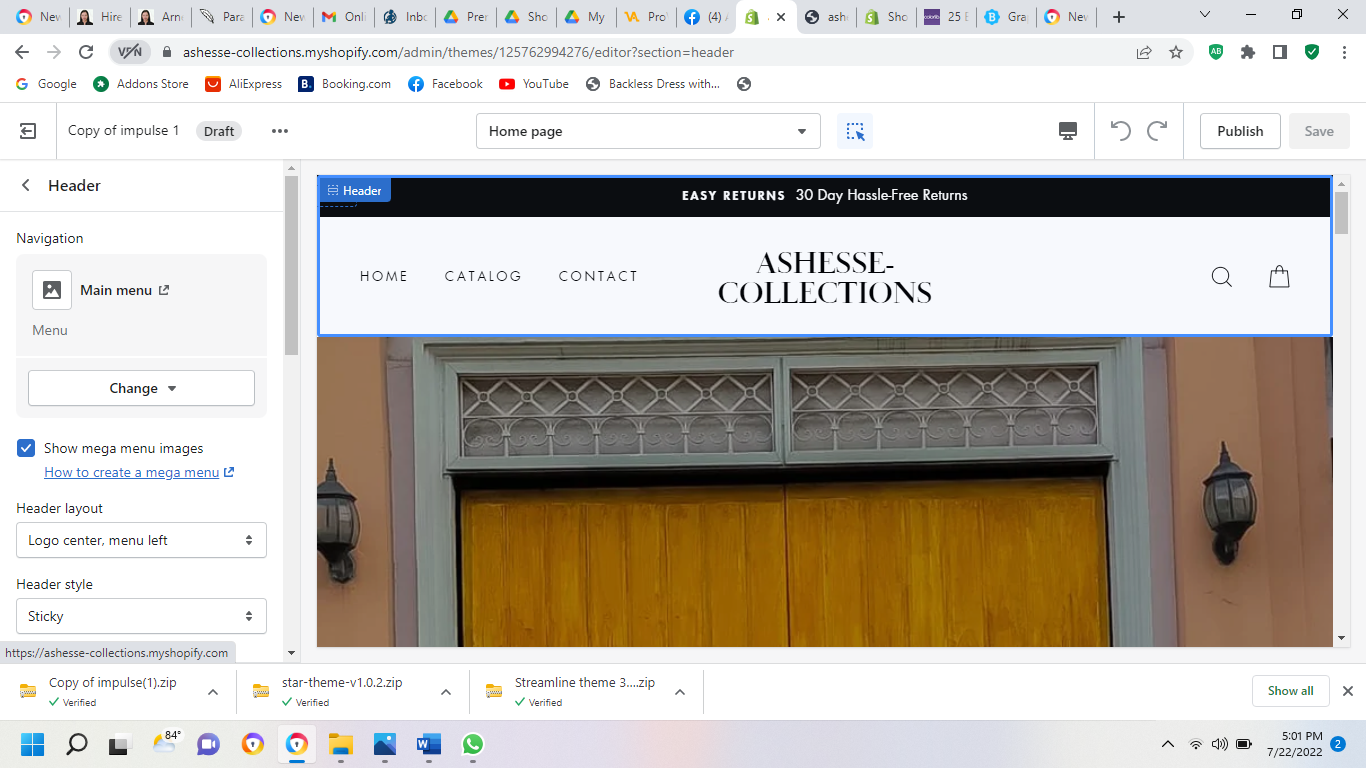This screenshot has width=1366, height=768.
Task: Share this page from the address bar
Action: tap(1144, 52)
